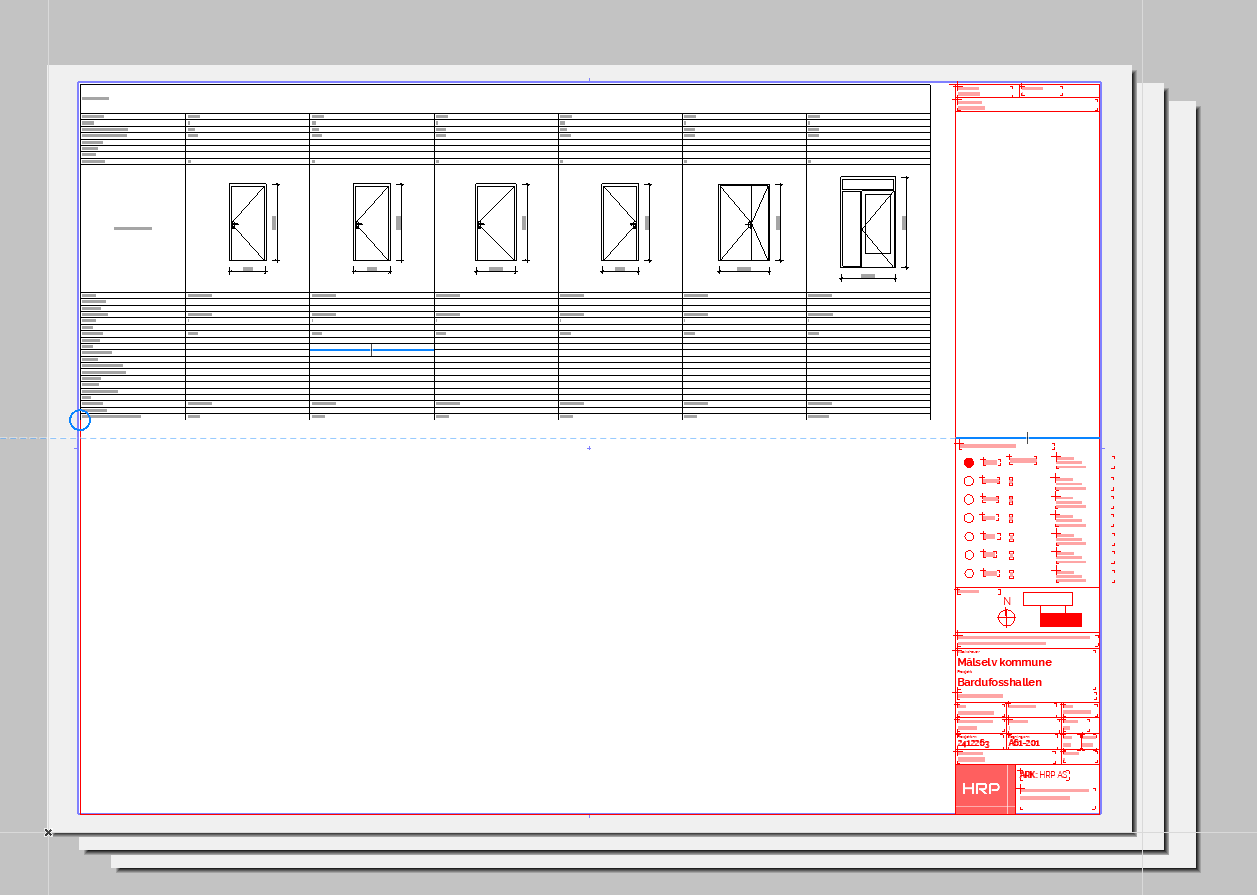Select the blue highlighted cell line in the schedule
1257x895 pixels.
click(371, 350)
